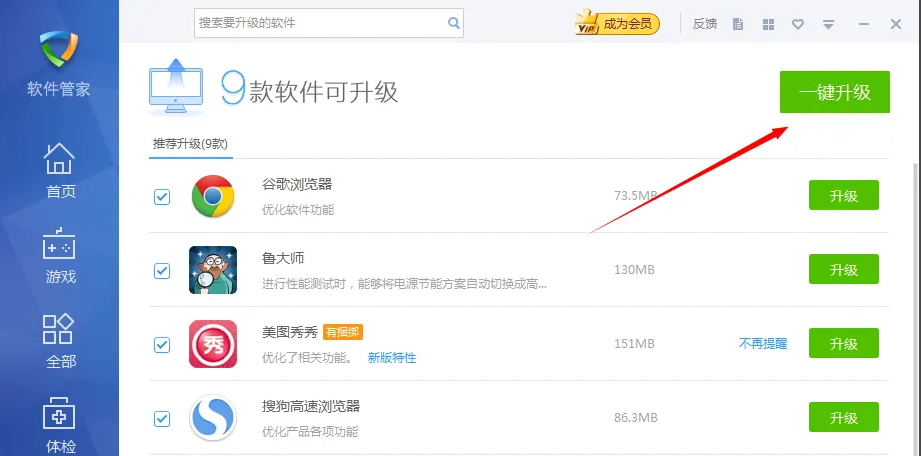This screenshot has height=456, width=921.
Task: Click the 一键升级 button
Action: 835,92
